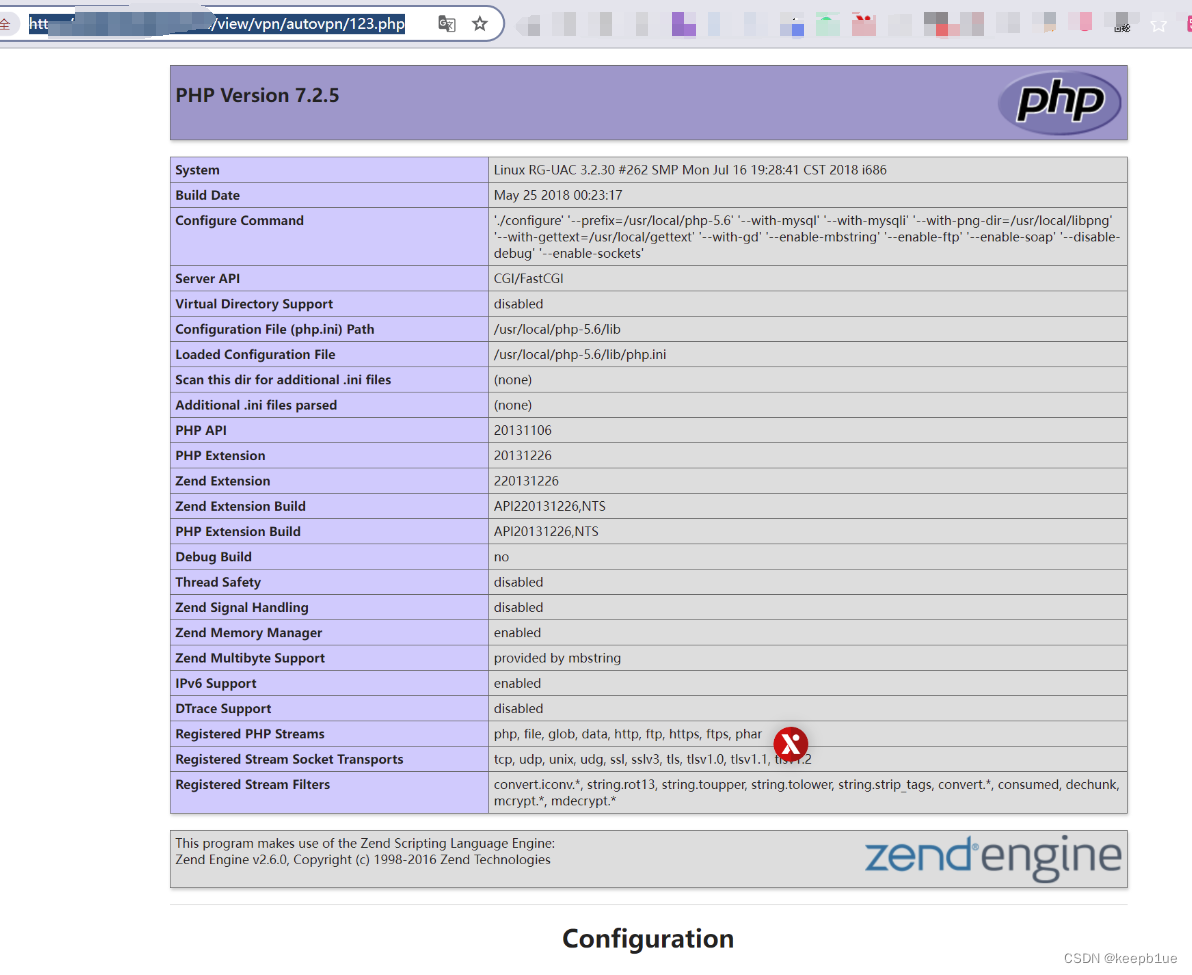Select 'Registered Stream Socket Transports' label
Screen dimensions: 1192x975
point(290,760)
